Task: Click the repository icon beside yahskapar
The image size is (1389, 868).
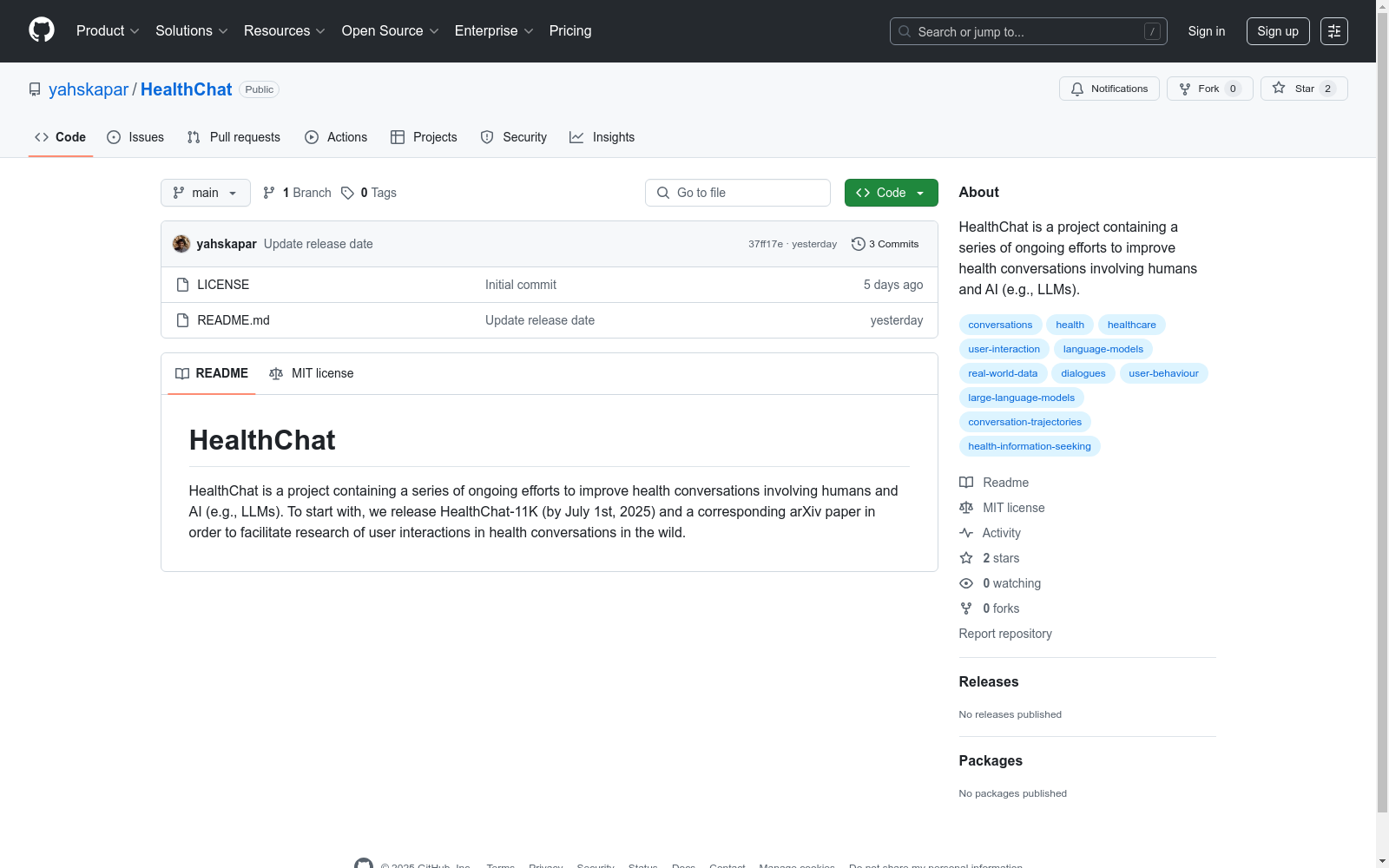Action: pyautogui.click(x=35, y=89)
